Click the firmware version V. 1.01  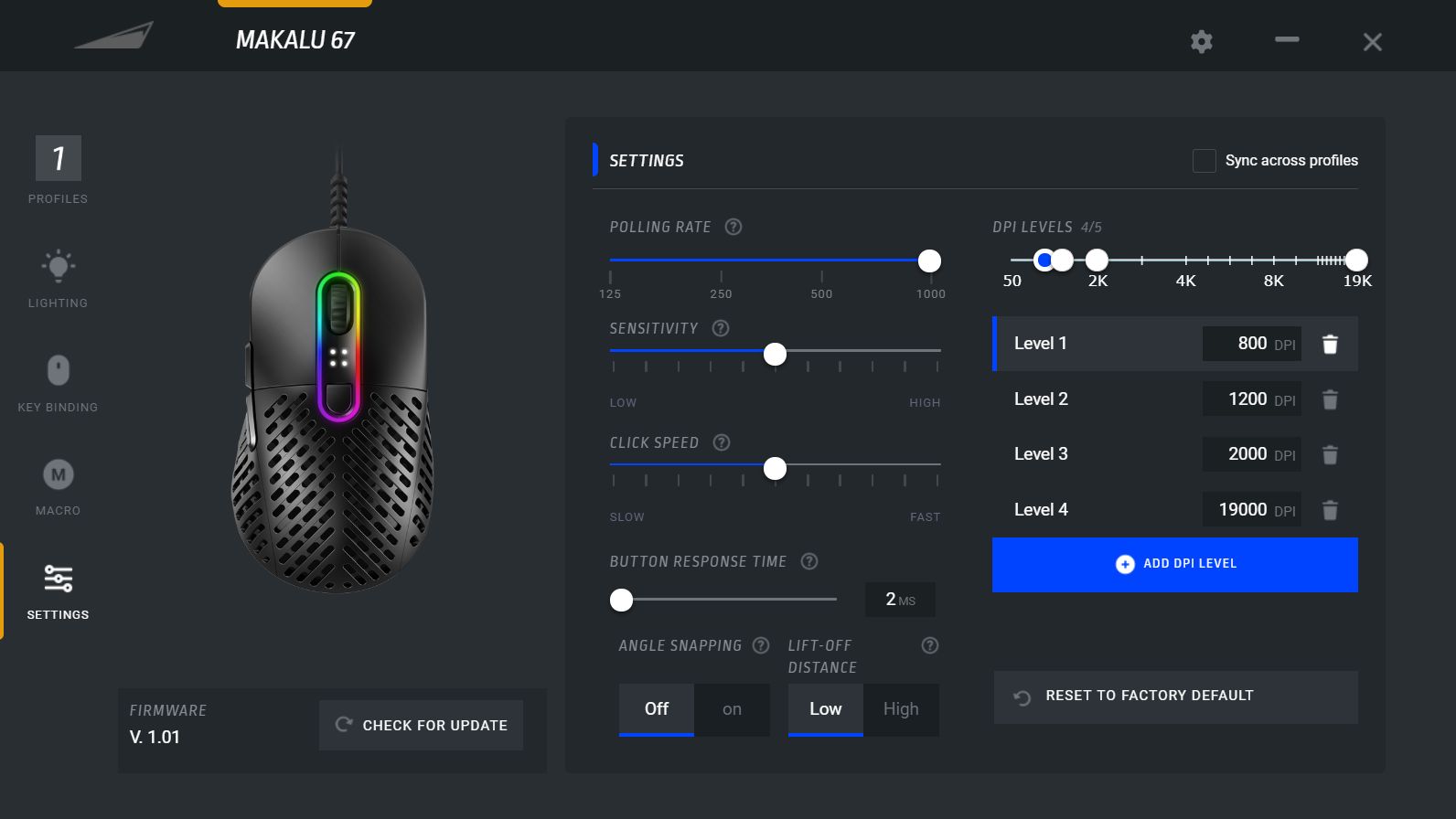click(155, 738)
